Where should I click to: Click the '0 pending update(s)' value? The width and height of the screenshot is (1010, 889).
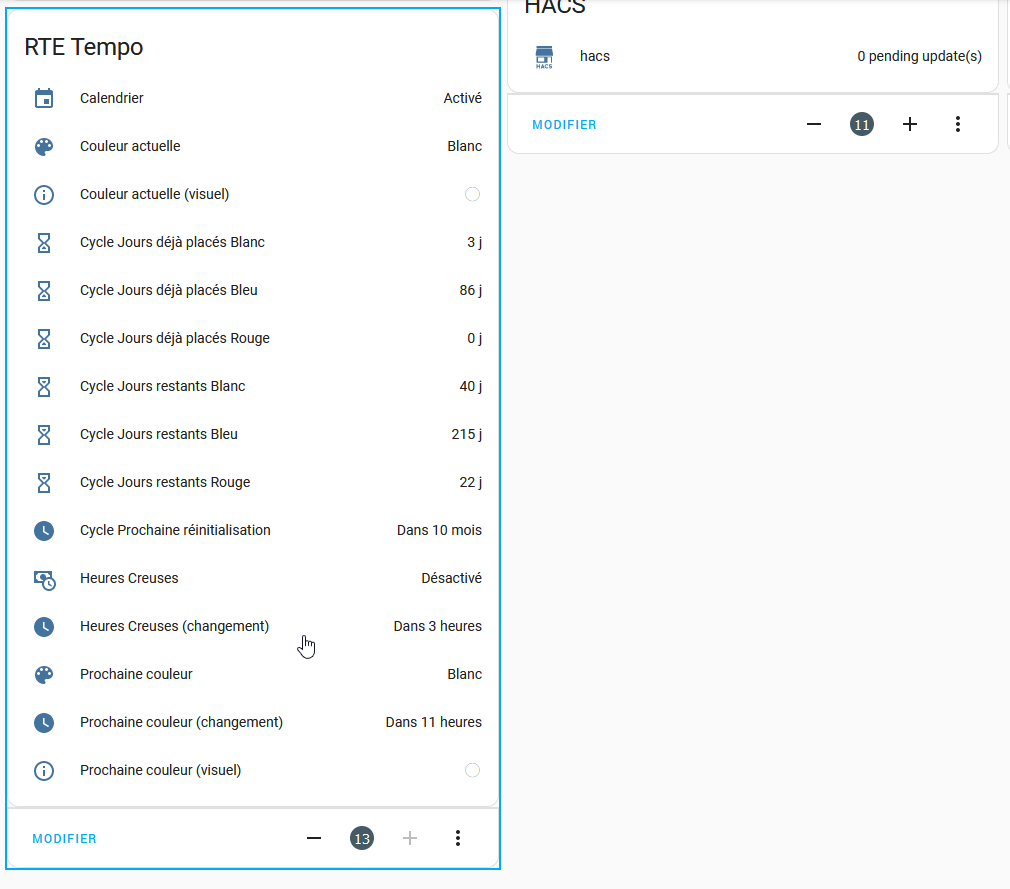(919, 57)
